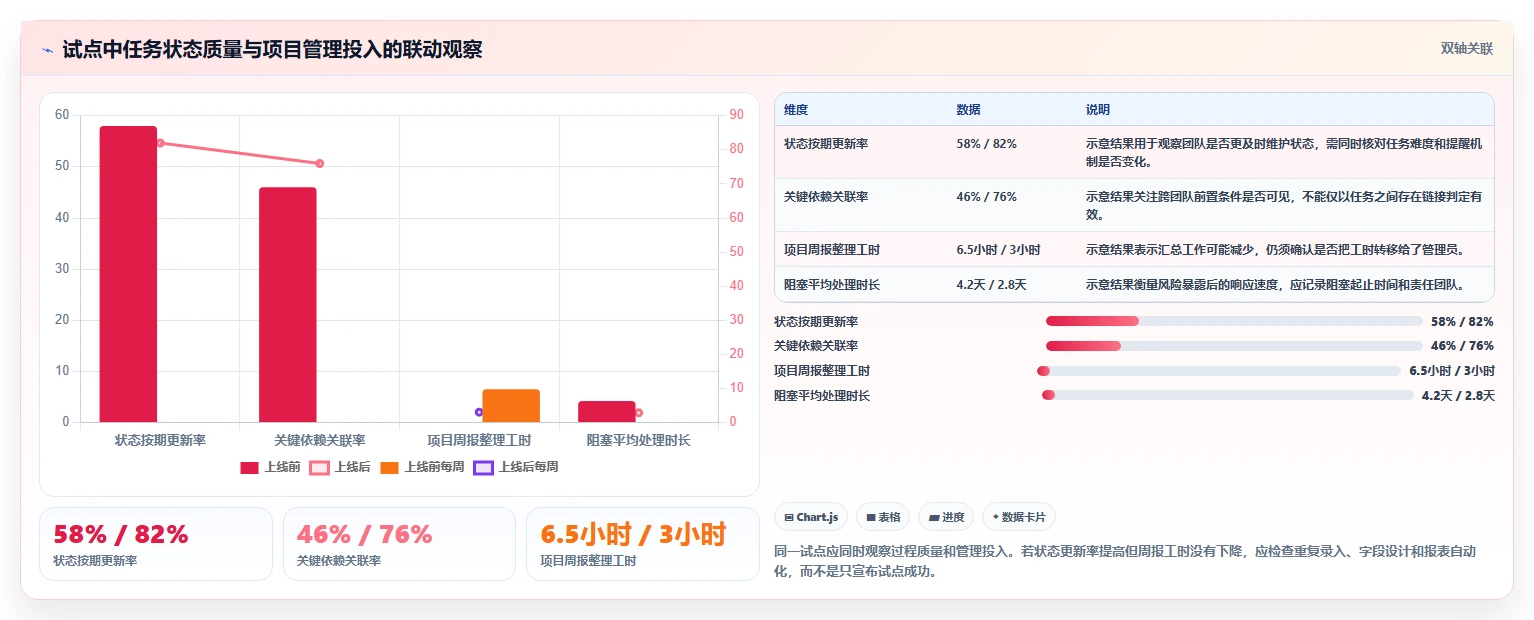
Task: Open the 46% / 76% data card
Action: click(399, 544)
